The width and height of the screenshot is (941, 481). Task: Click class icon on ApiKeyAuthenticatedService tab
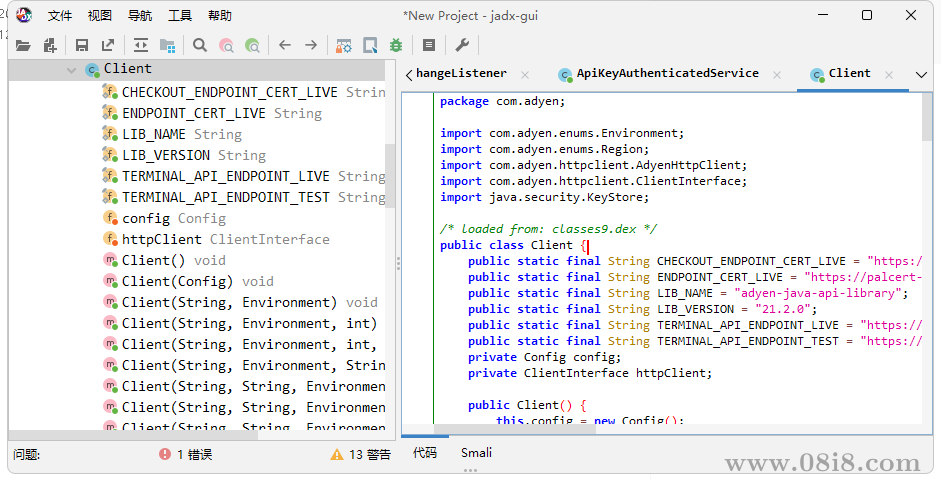565,74
